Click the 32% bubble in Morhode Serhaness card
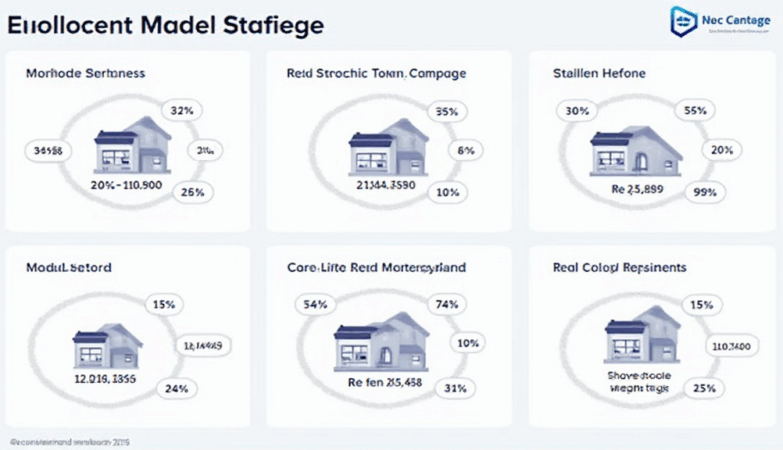 (x=181, y=110)
